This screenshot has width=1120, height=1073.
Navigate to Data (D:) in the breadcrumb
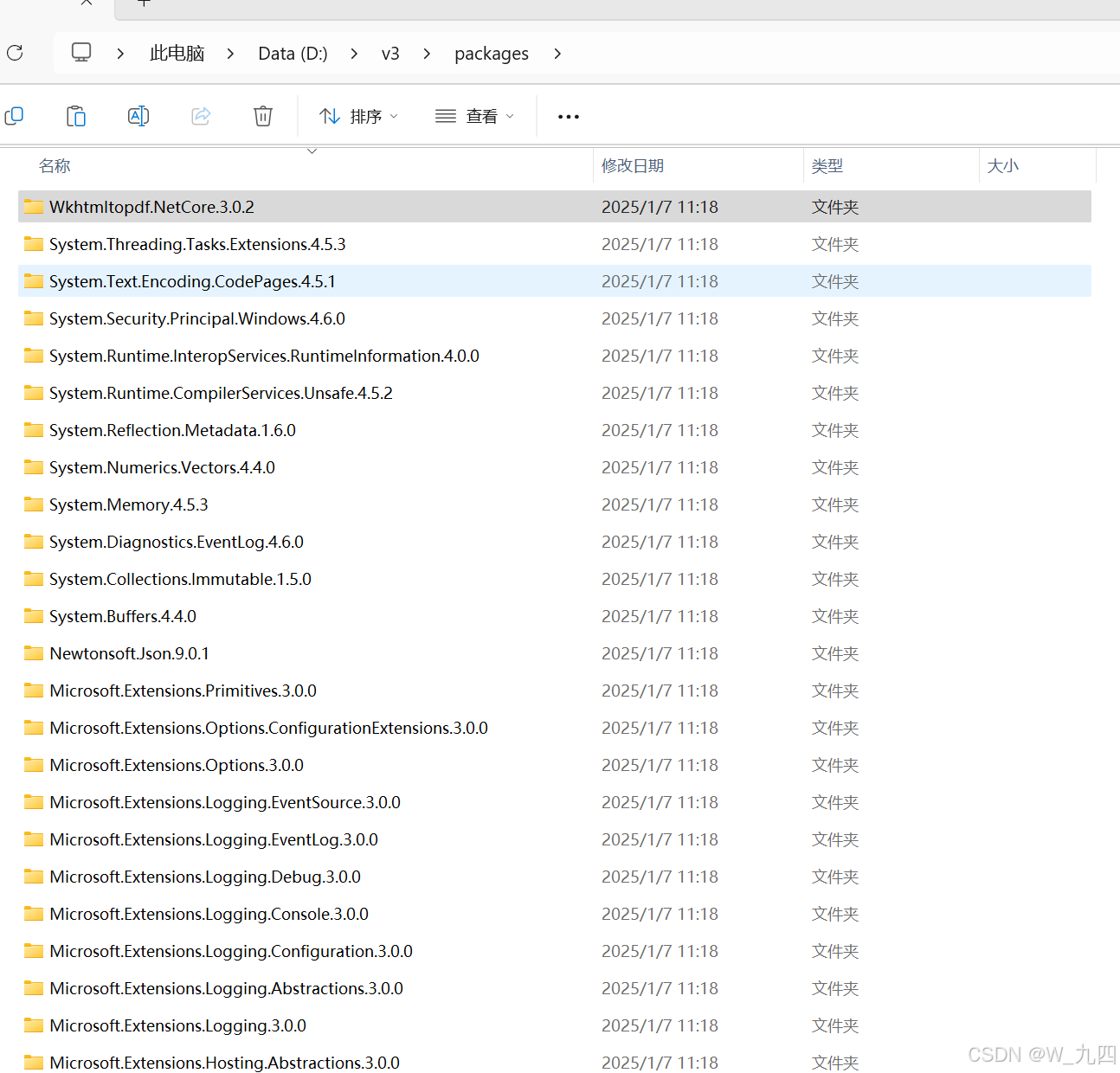pos(293,54)
